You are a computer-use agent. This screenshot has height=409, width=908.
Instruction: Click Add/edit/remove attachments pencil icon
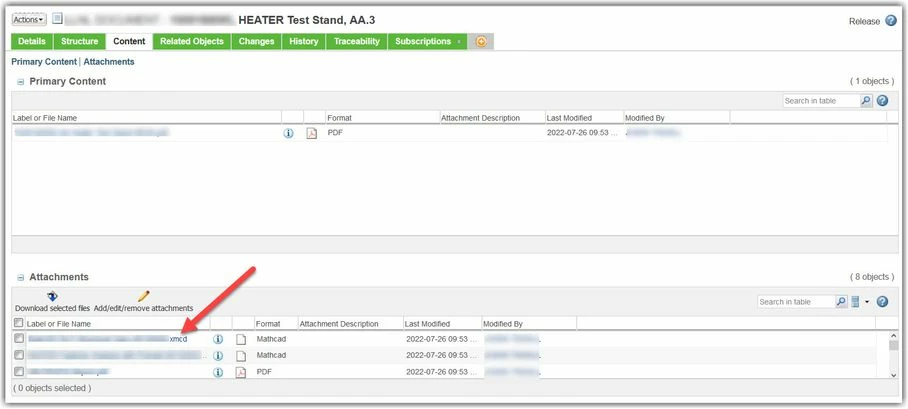(144, 297)
